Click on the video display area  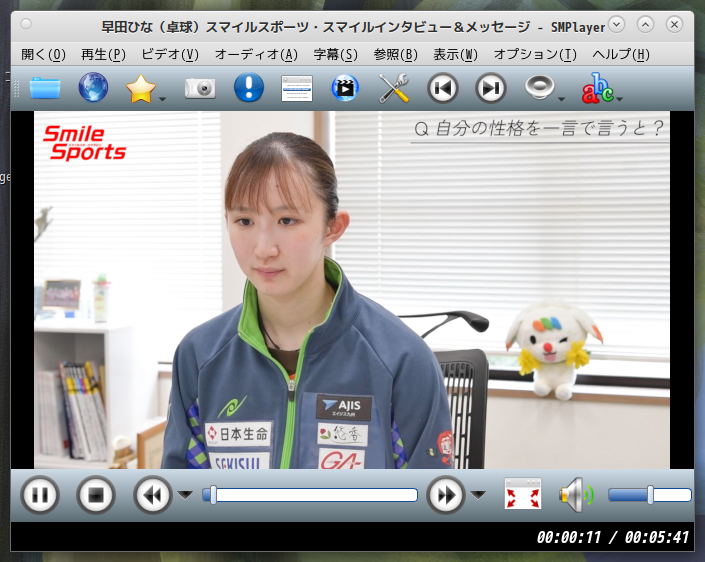[x=352, y=290]
